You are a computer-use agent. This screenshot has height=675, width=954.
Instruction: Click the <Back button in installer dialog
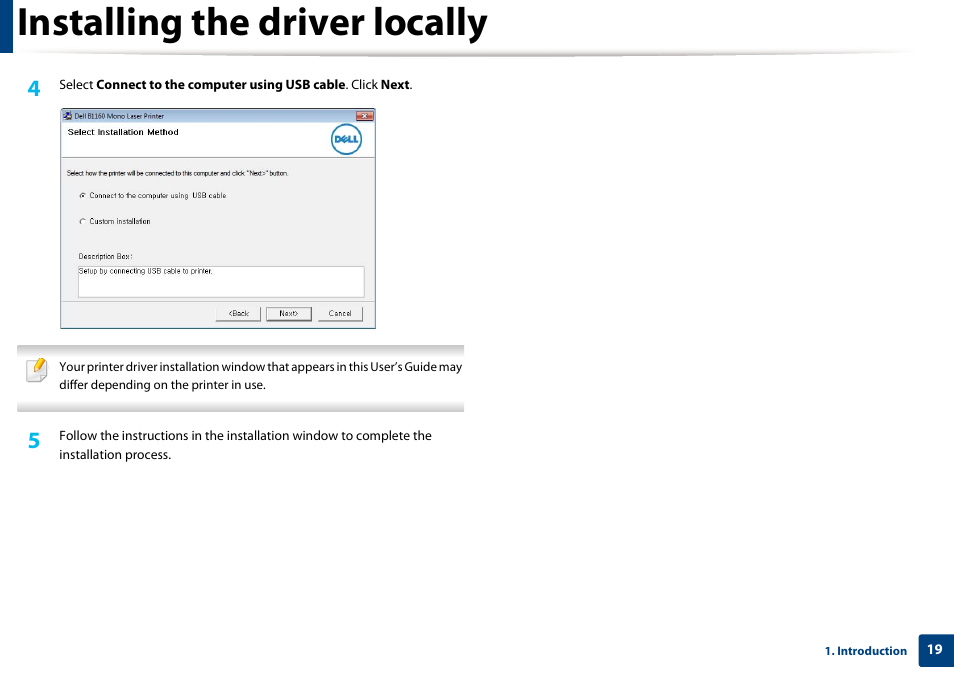(238, 313)
